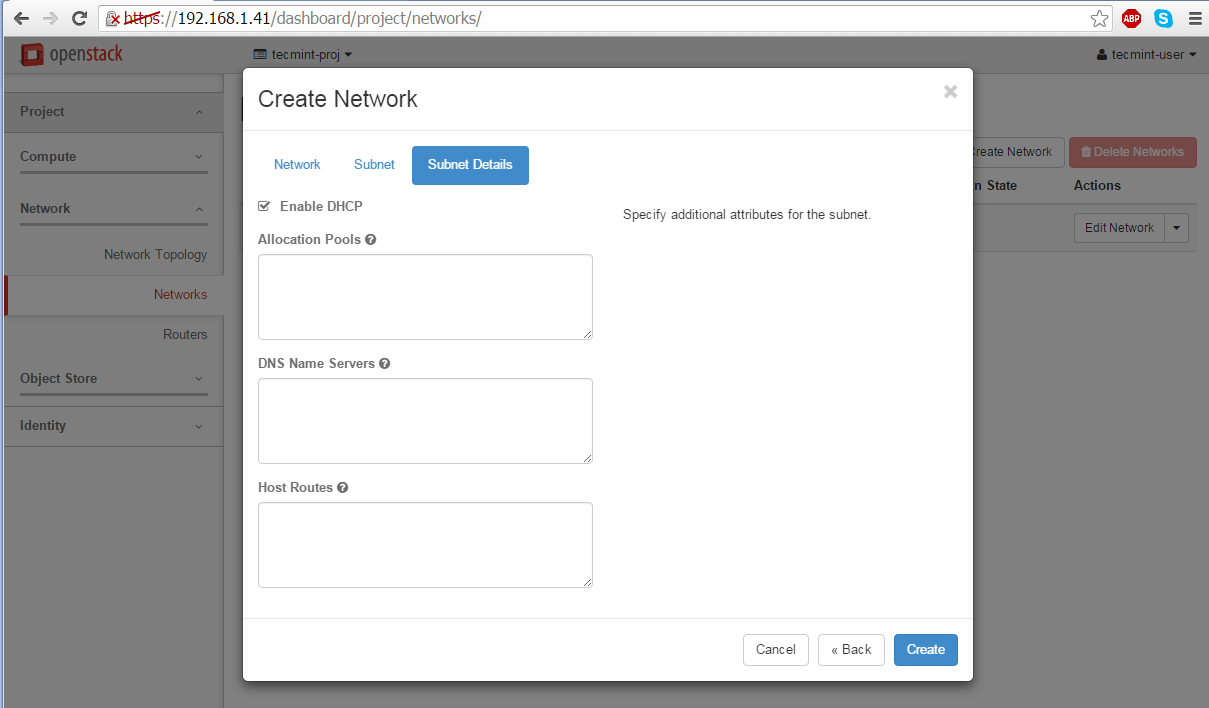This screenshot has width=1209, height=708.
Task: Open the tecmint-user account dropdown
Action: (1147, 55)
